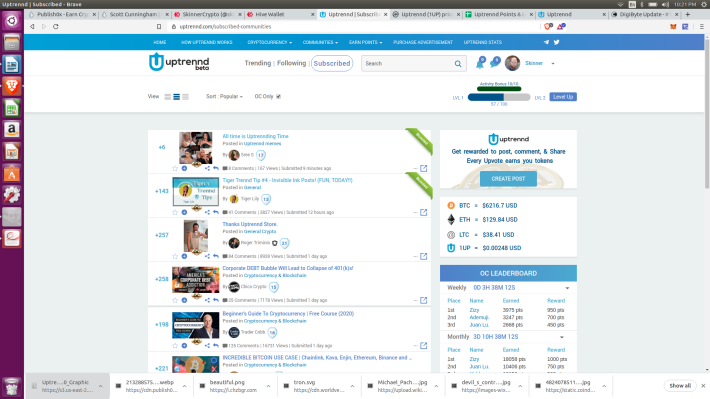710x399 pixels.
Task: Open Uptrennd Stats nav item
Action: [483, 42]
